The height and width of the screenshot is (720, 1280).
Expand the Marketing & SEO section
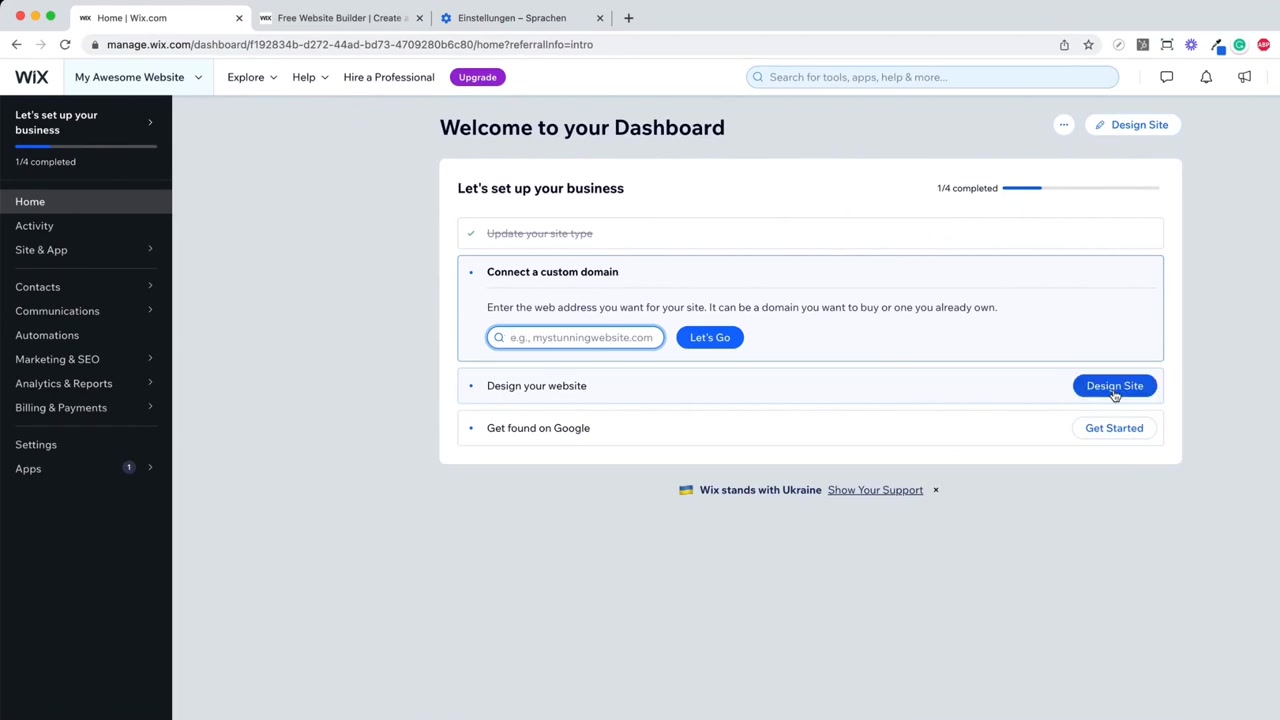150,358
